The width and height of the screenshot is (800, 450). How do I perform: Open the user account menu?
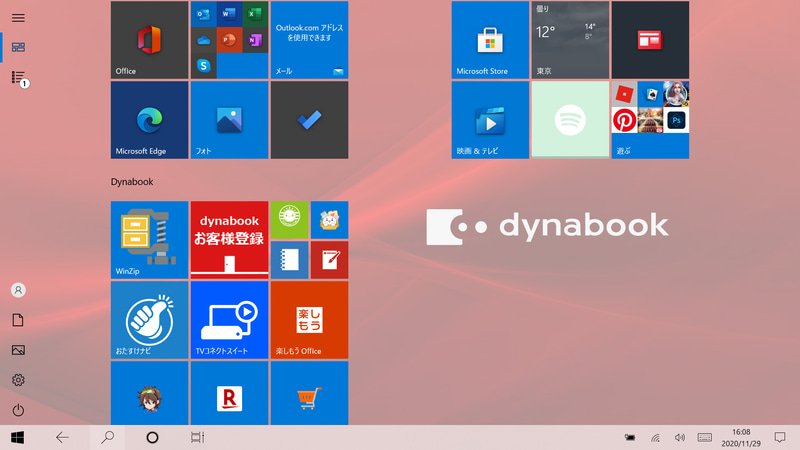pyautogui.click(x=18, y=290)
